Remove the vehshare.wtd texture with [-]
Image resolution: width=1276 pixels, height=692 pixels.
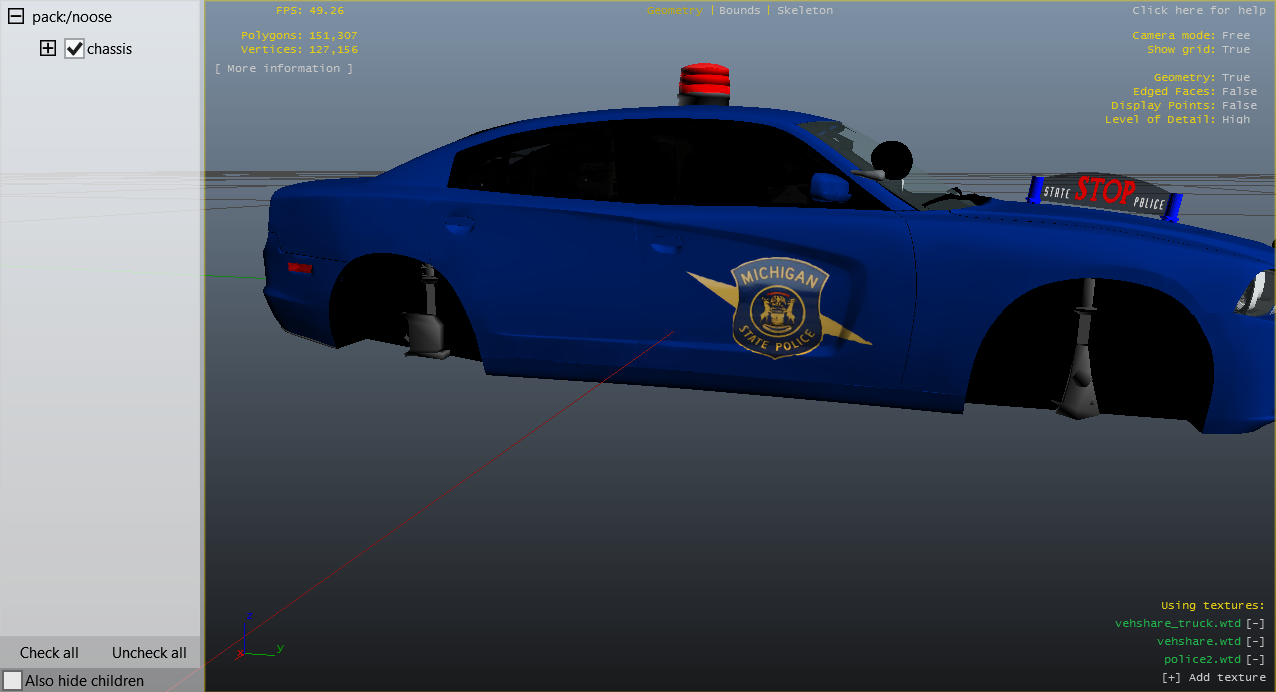pyautogui.click(x=1255, y=641)
